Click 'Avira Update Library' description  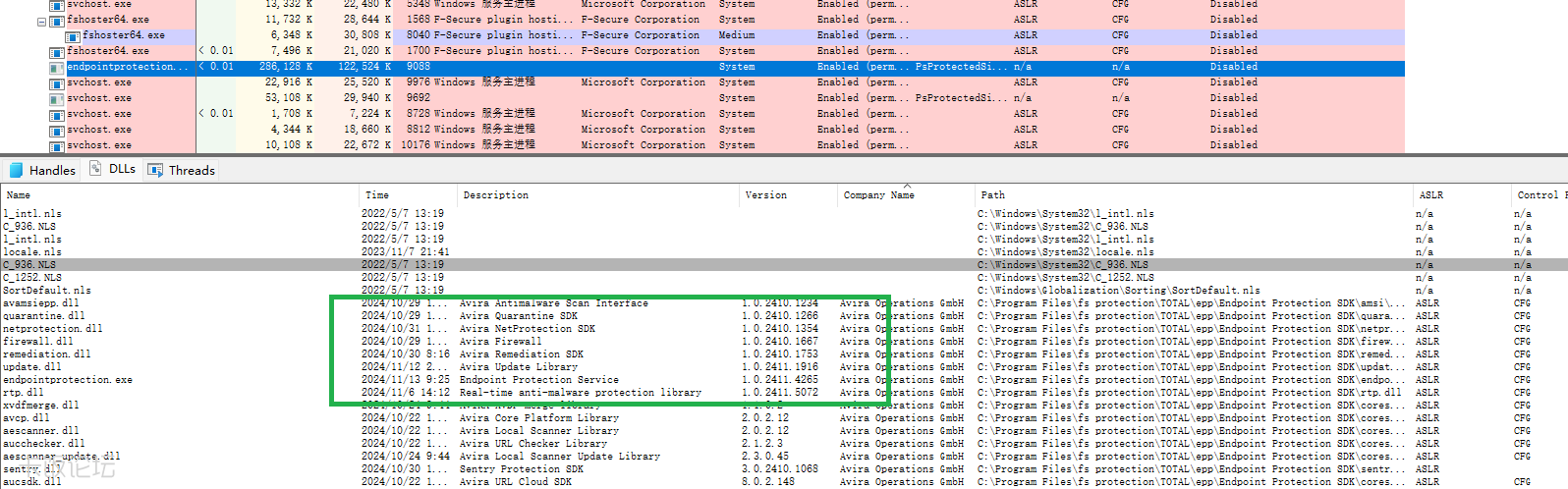click(x=519, y=367)
